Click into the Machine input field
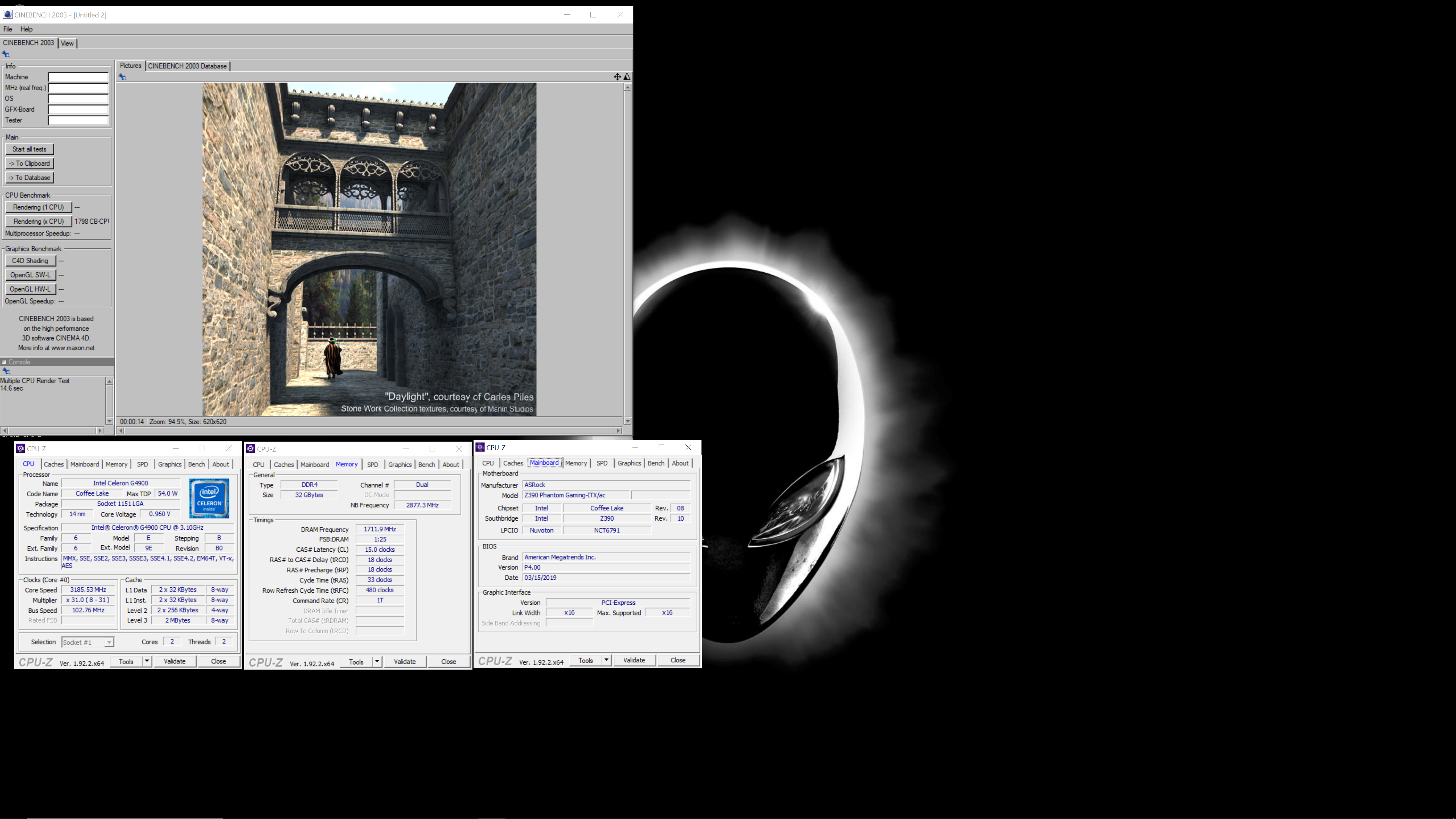 pyautogui.click(x=78, y=77)
